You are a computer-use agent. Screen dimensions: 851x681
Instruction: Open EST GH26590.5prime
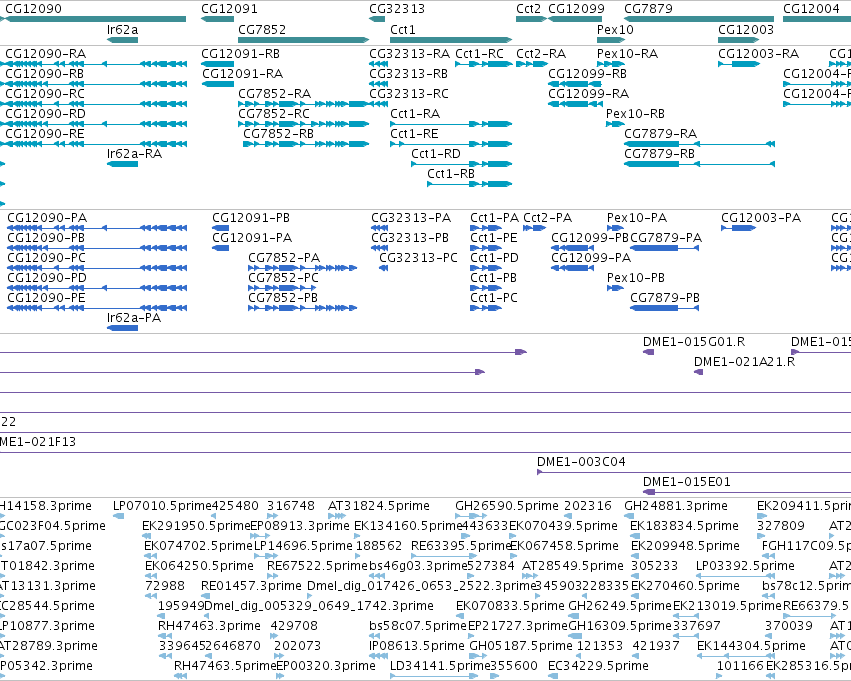point(507,506)
